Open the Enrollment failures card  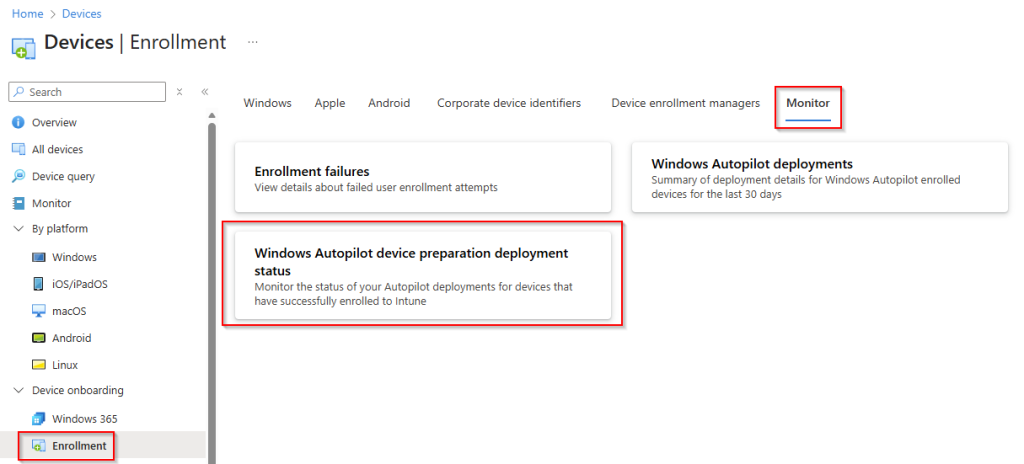(x=422, y=177)
